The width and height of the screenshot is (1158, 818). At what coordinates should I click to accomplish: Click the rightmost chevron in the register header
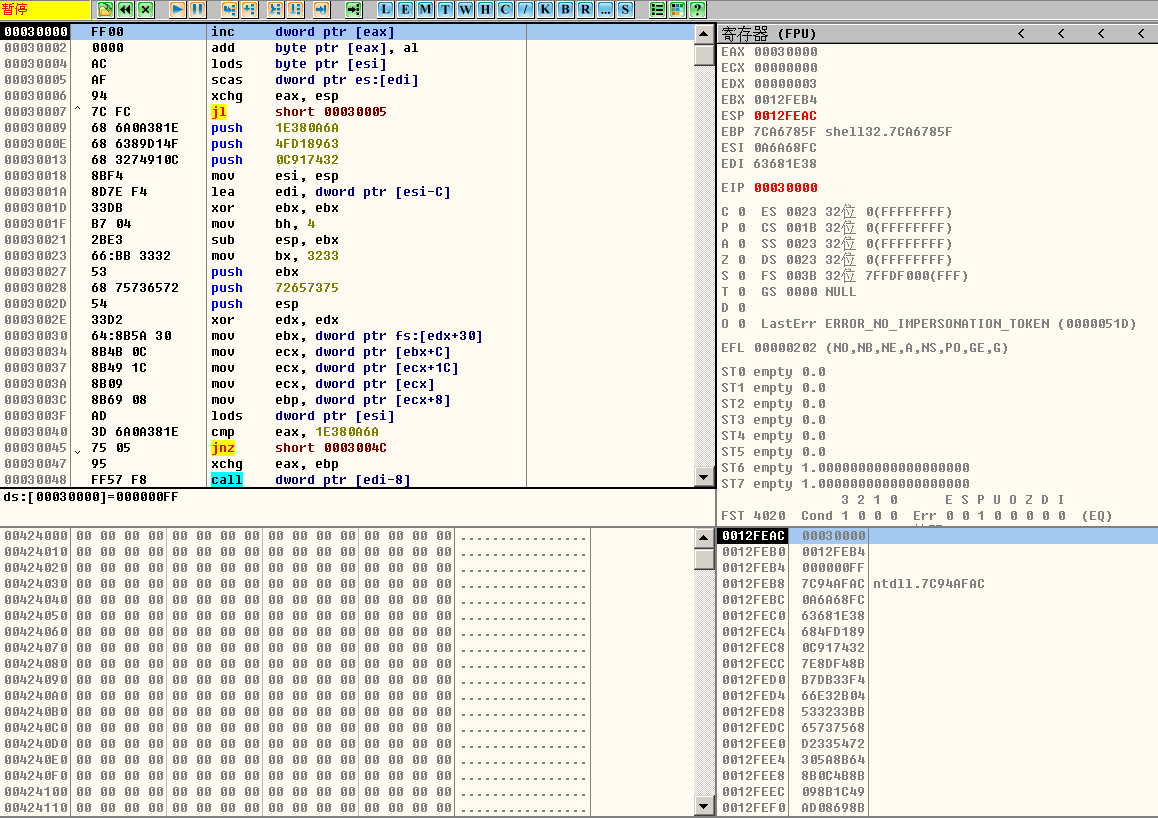coord(1140,33)
